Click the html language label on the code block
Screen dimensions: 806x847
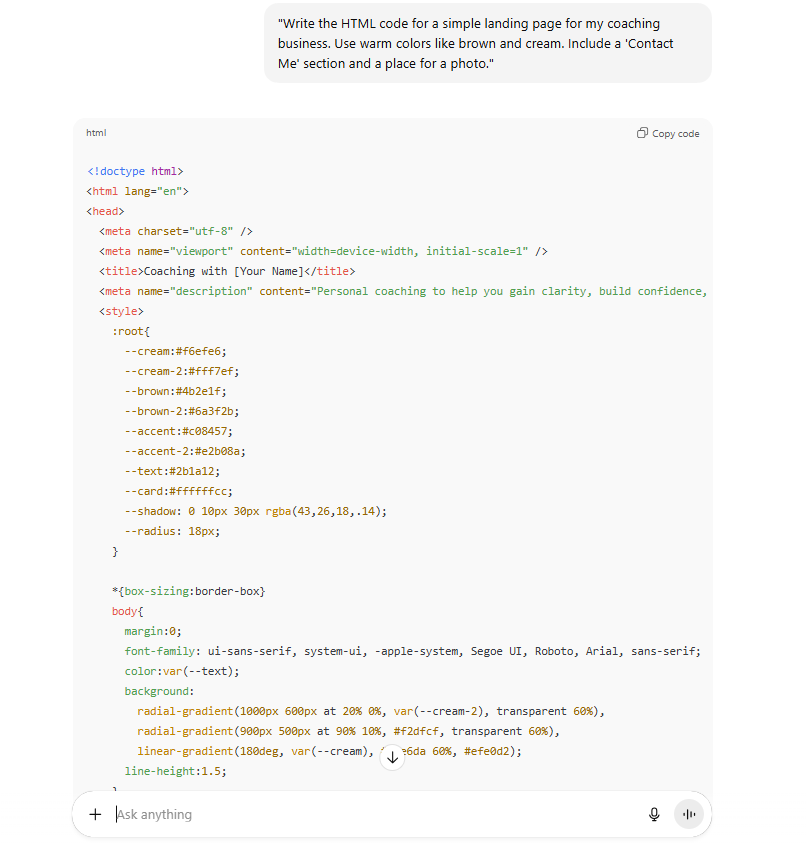click(96, 133)
